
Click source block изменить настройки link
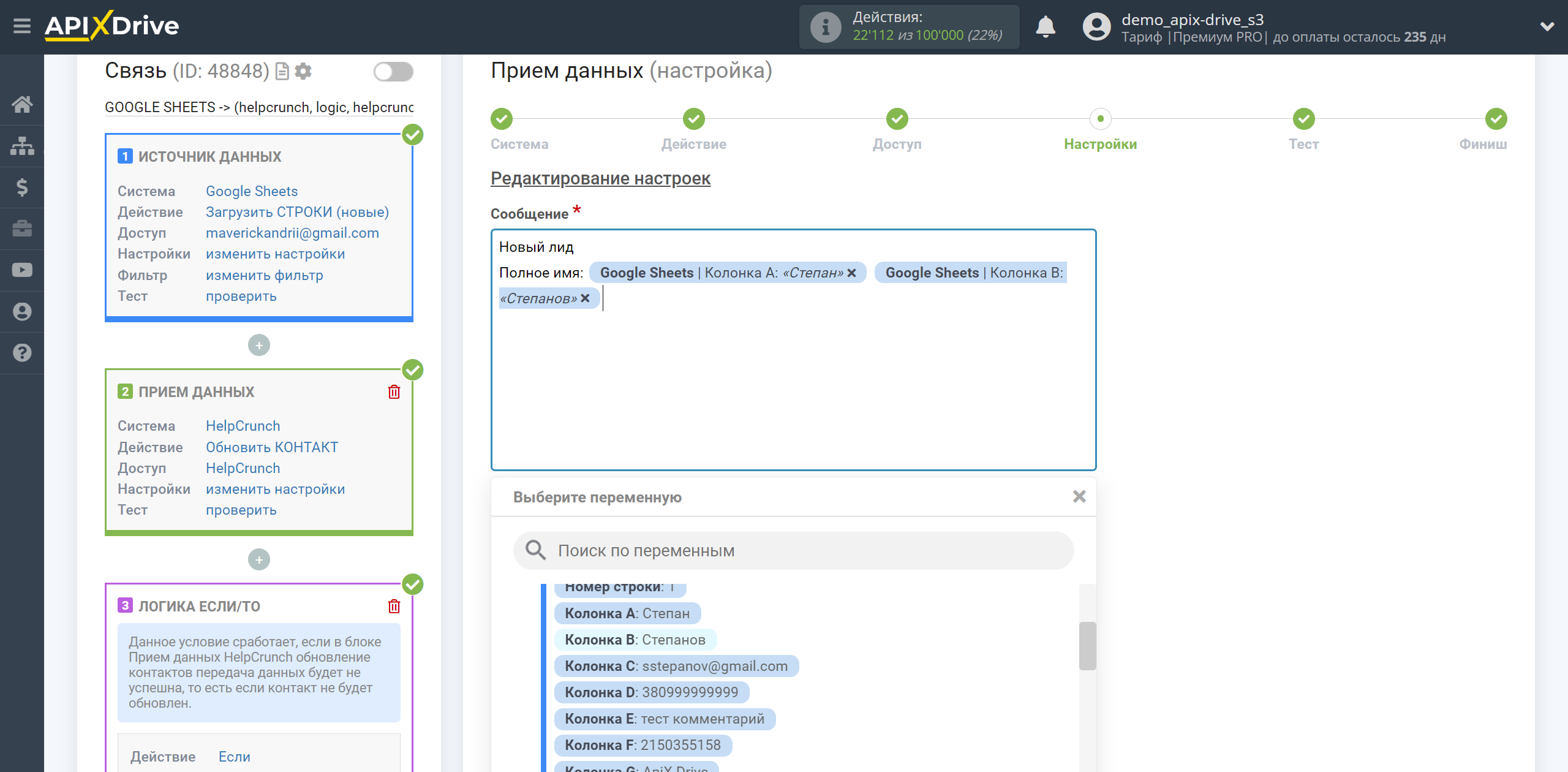(275, 254)
